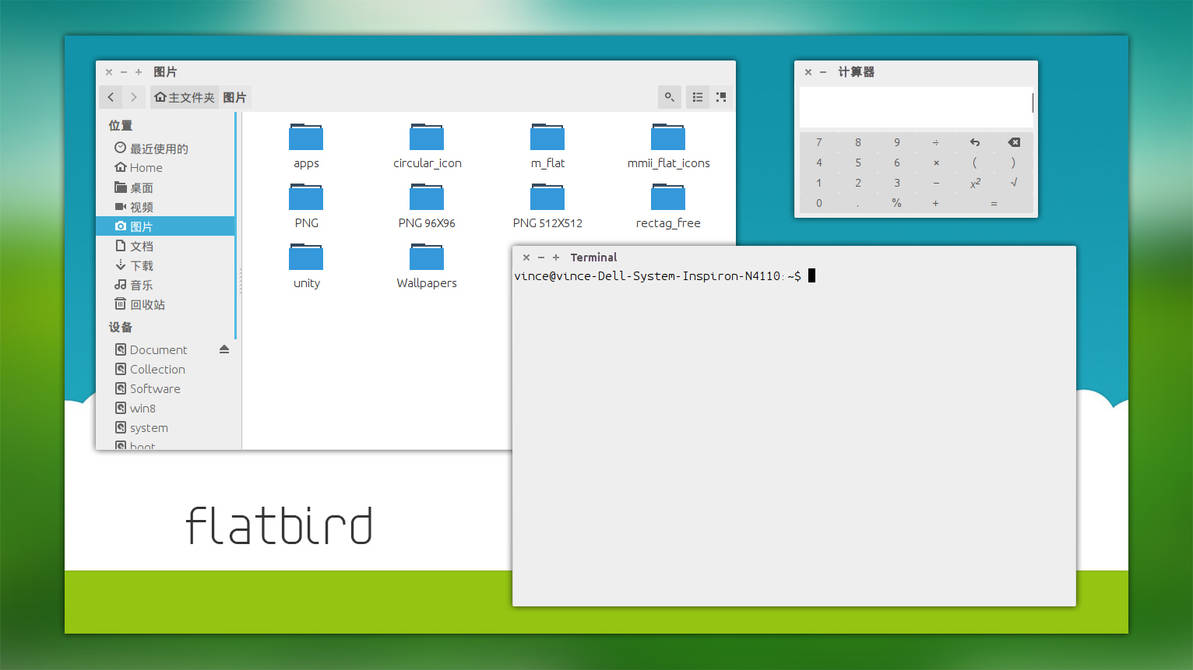This screenshot has height=670, width=1193.
Task: Click the calculator backspace icon
Action: point(1013,142)
